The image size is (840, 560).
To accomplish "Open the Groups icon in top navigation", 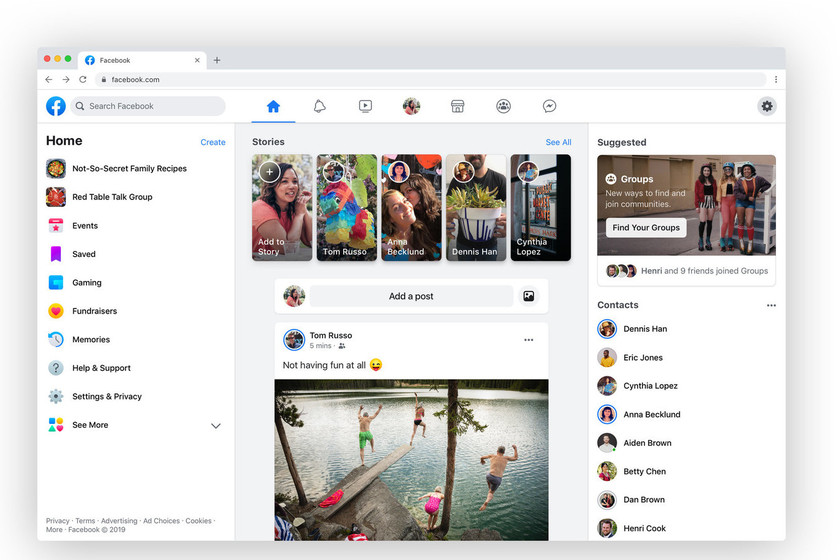I will [503, 106].
